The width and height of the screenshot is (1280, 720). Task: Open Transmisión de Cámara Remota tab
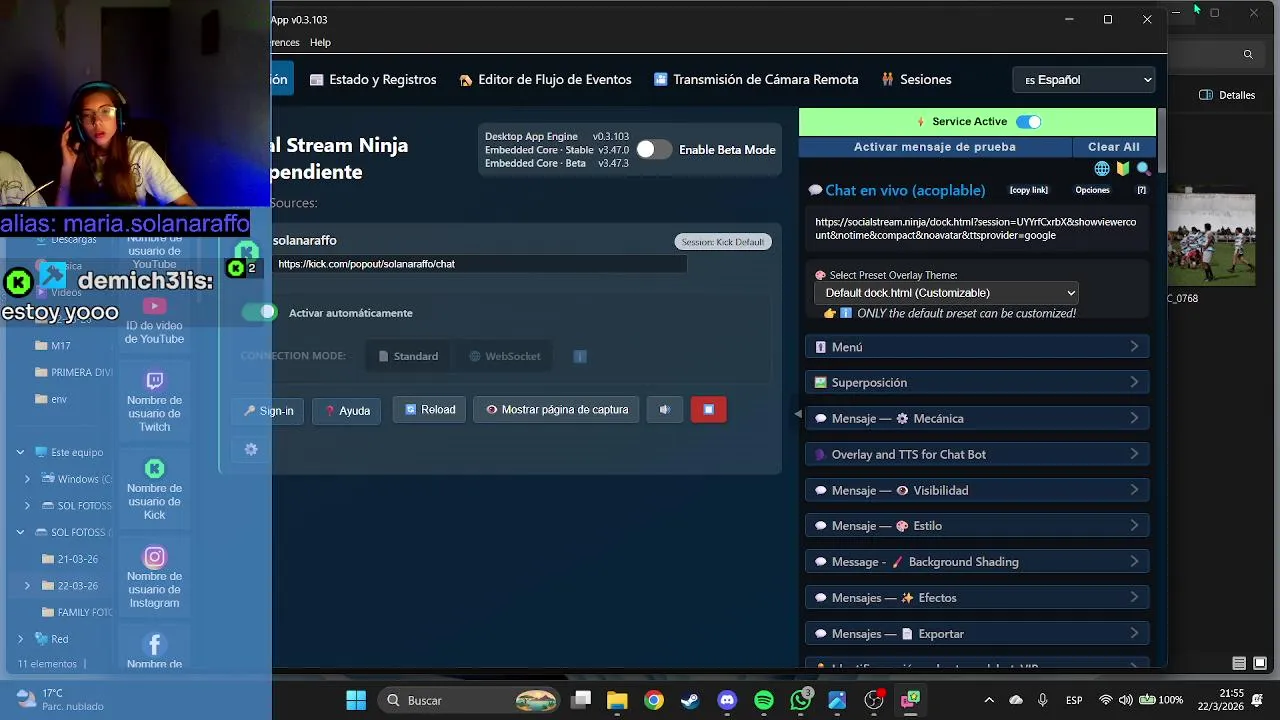click(x=755, y=80)
